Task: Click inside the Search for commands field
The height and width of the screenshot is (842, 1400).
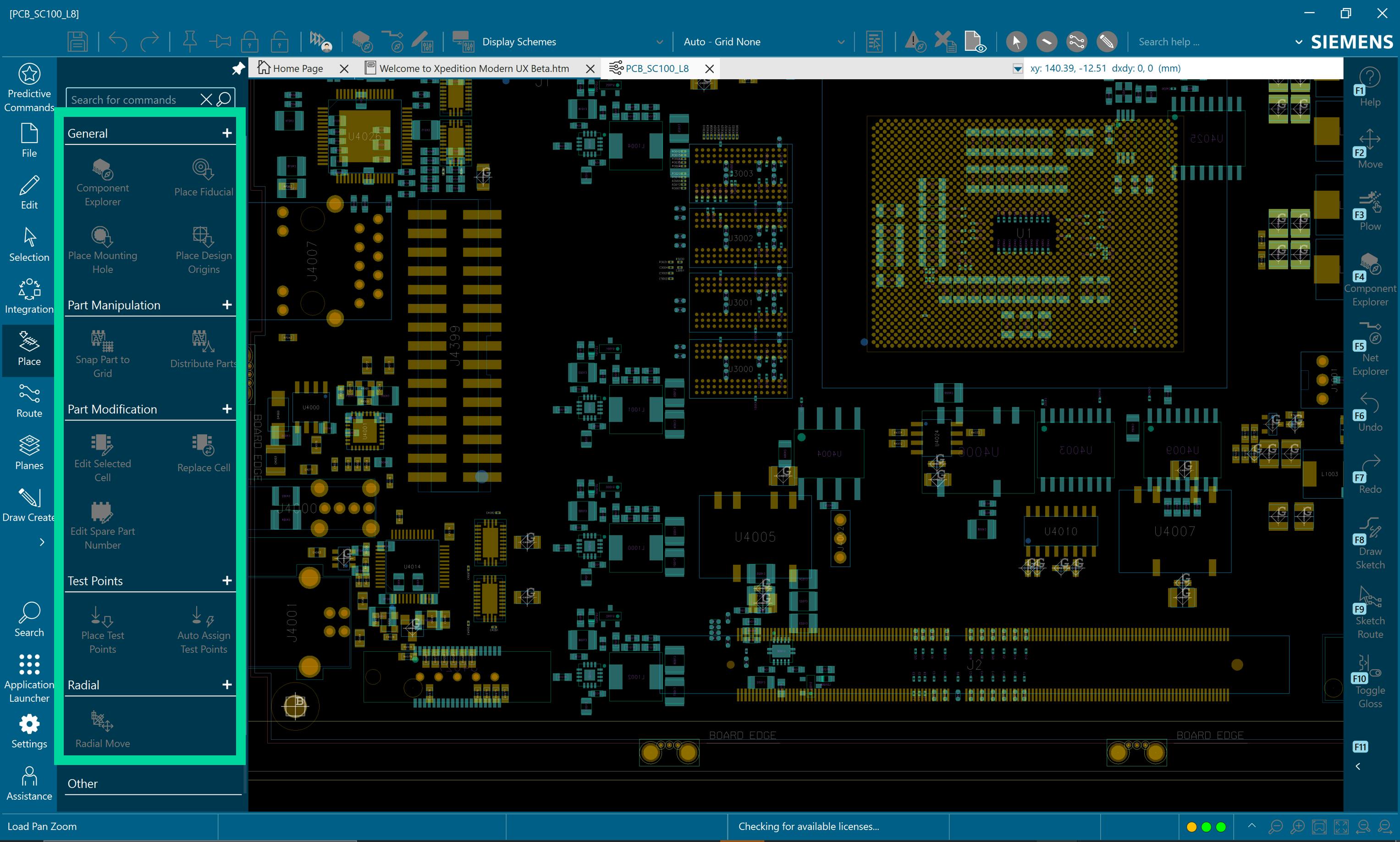Action: tap(131, 99)
